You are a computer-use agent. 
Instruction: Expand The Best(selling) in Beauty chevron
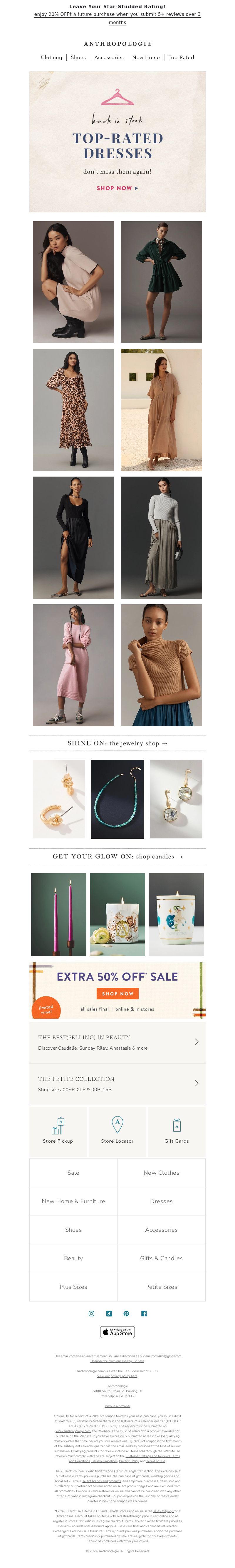pyautogui.click(x=196, y=1042)
